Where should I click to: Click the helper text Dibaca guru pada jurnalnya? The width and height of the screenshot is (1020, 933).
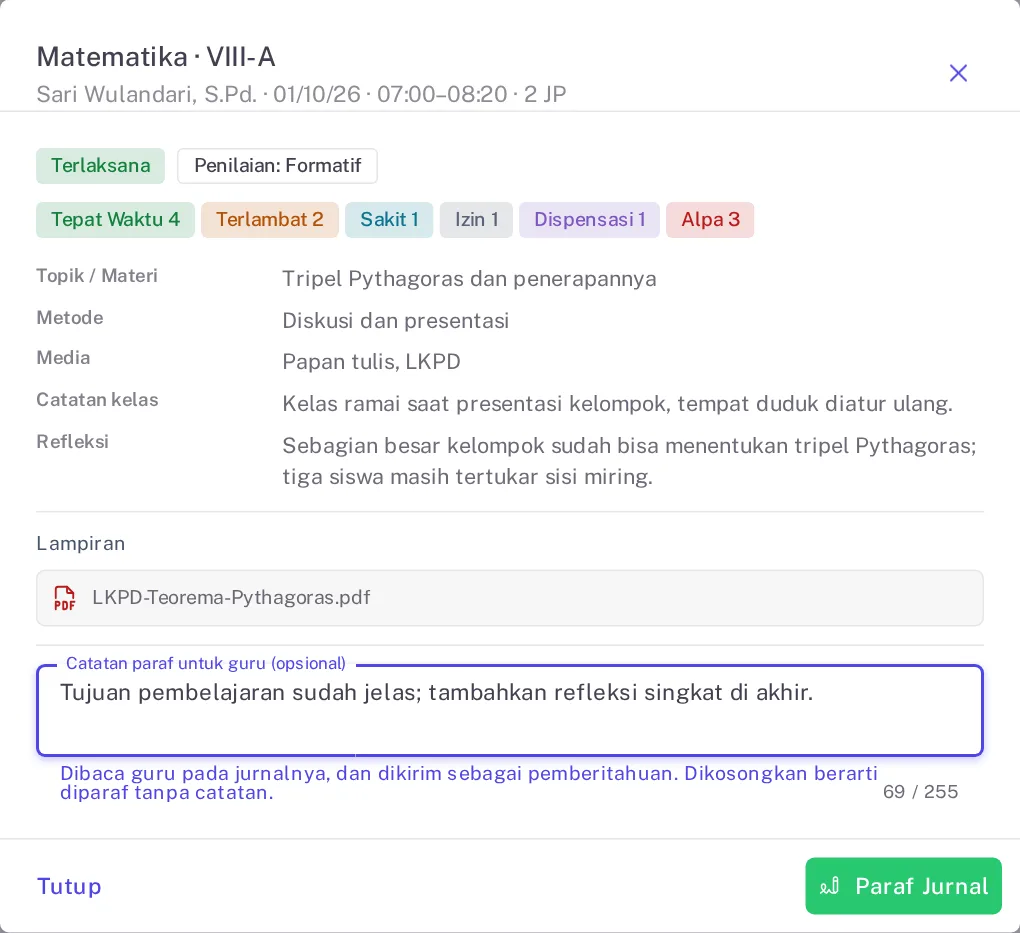click(469, 783)
